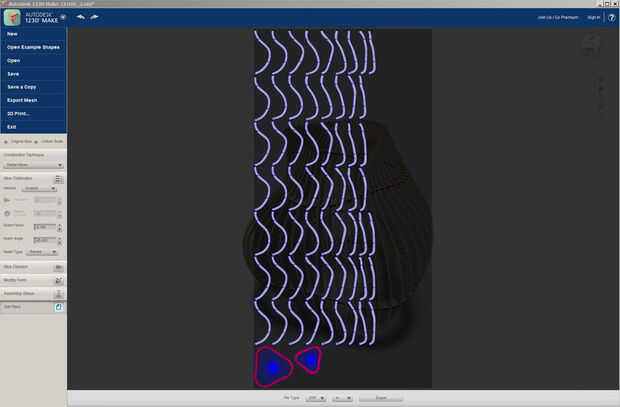The width and height of the screenshot is (620, 407).
Task: Click the Assembly Steps panel icon
Action: pos(59,294)
